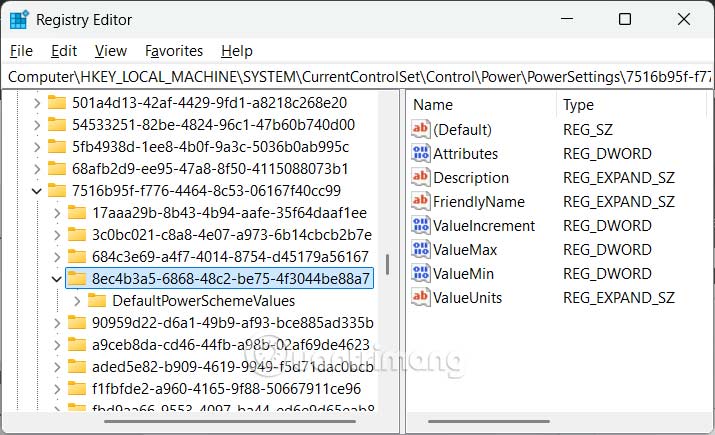Click string icon of ValueUnits value

coord(420,297)
